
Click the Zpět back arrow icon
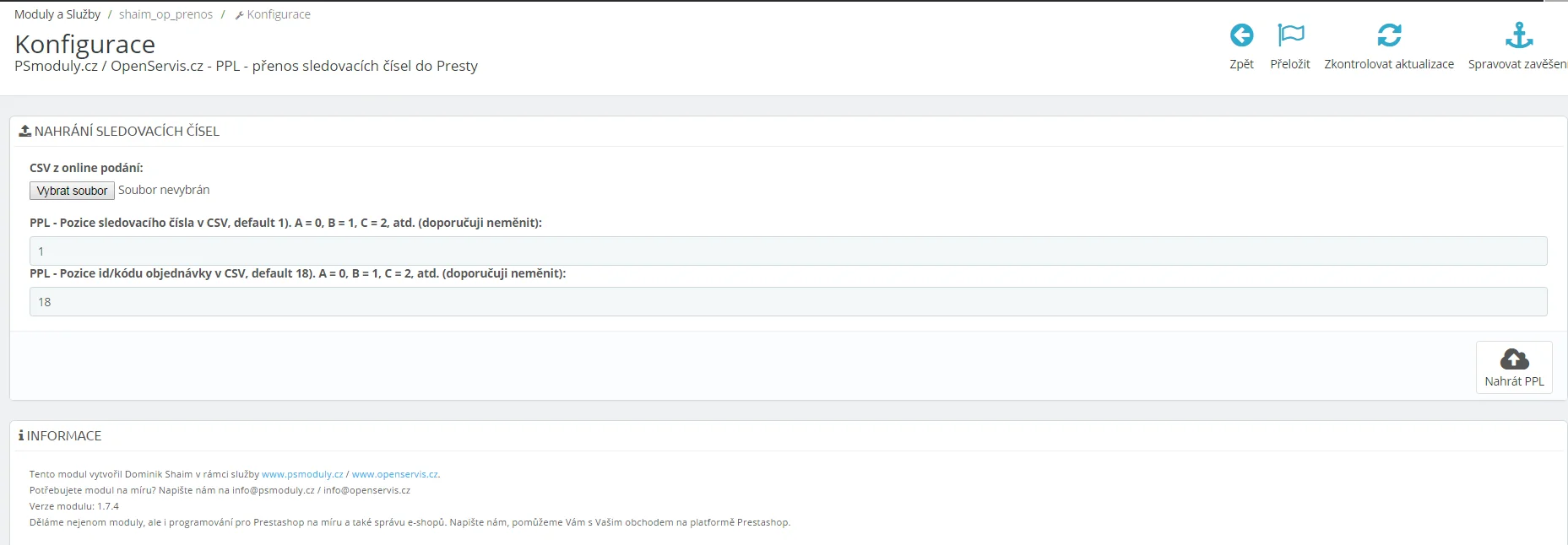tap(1241, 35)
